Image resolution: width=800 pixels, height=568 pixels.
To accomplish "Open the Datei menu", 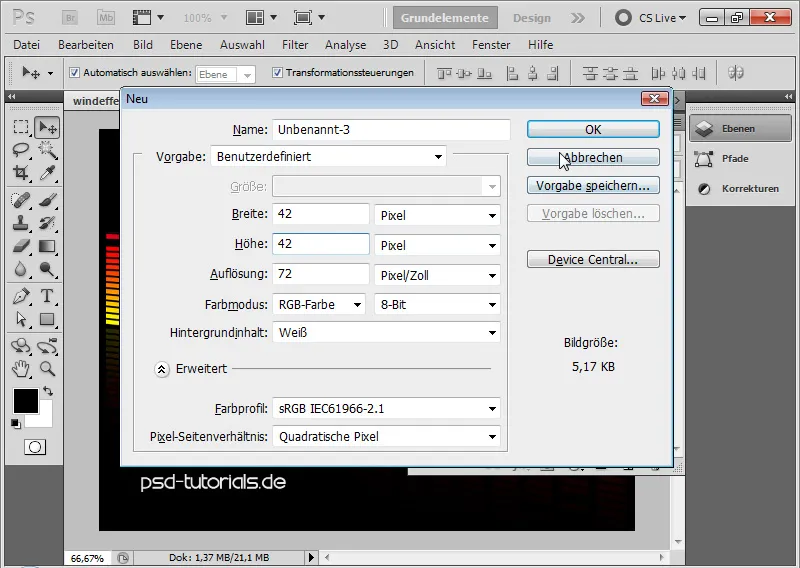I will pyautogui.click(x=27, y=45).
